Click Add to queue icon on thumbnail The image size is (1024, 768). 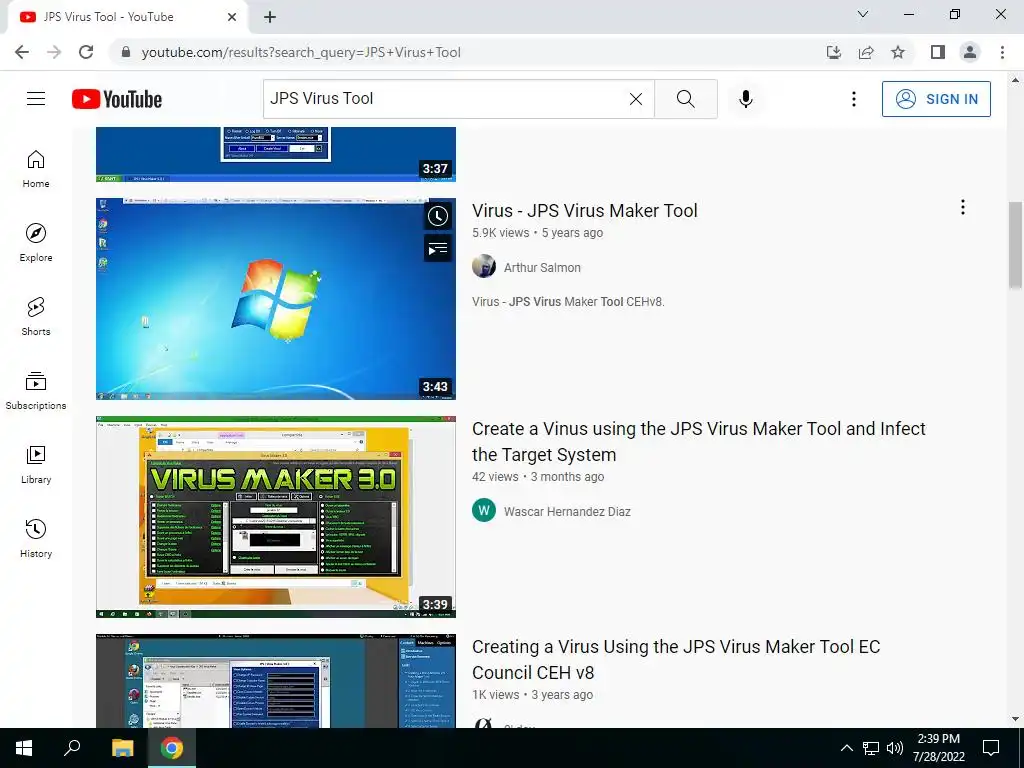(438, 248)
